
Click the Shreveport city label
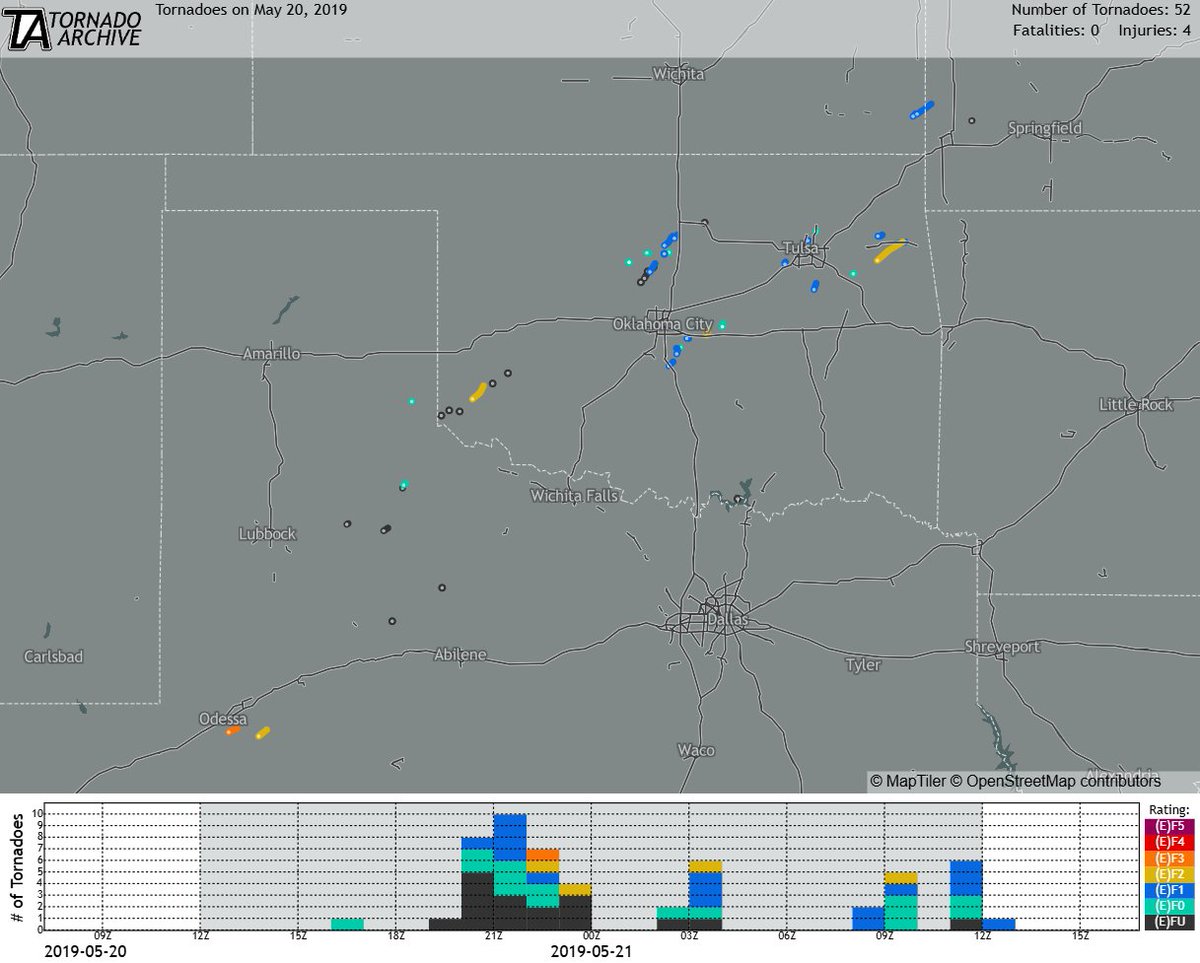click(1001, 647)
